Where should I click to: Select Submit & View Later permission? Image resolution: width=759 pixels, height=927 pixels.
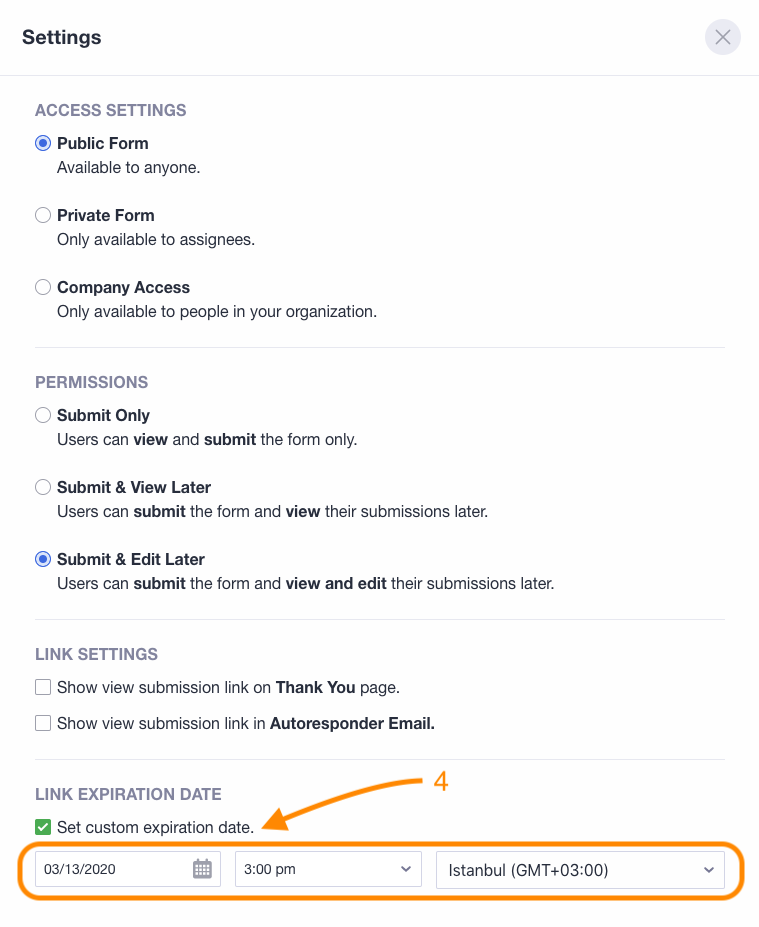click(x=43, y=487)
